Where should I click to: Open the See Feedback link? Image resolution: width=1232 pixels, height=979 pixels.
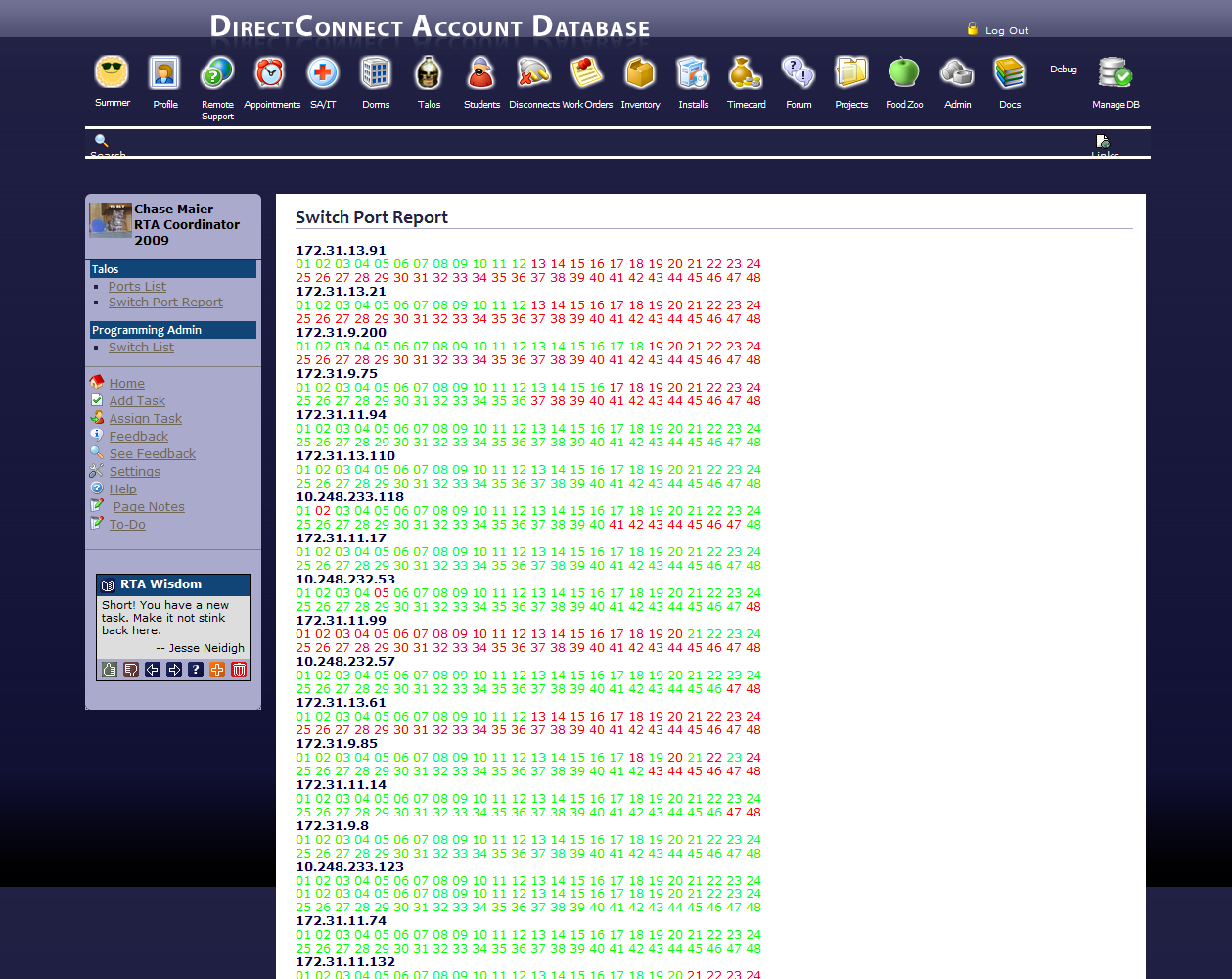[x=152, y=454]
